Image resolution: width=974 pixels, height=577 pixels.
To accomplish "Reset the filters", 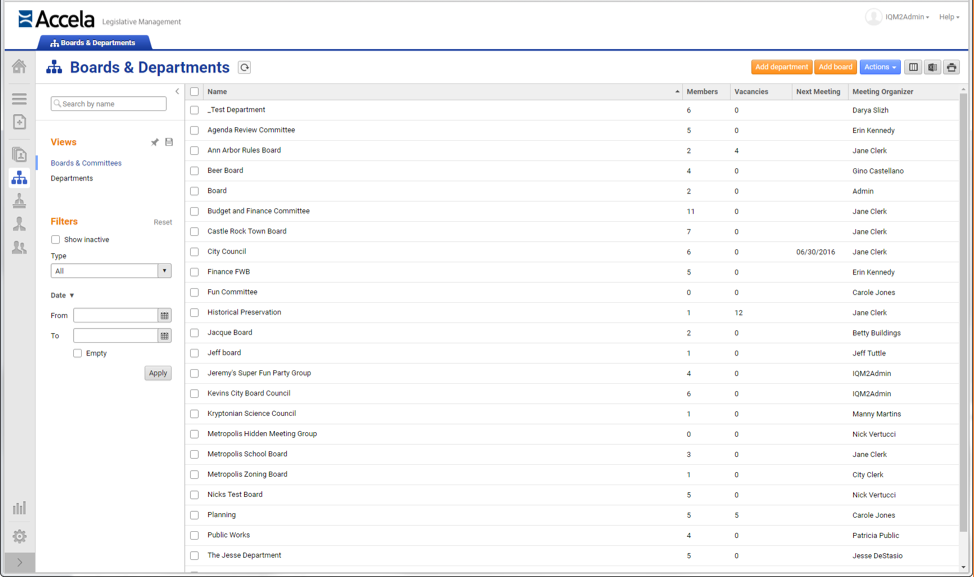I will pyautogui.click(x=163, y=222).
